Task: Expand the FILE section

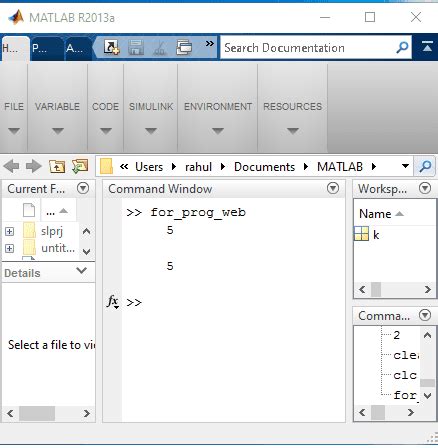Action: coord(14,130)
